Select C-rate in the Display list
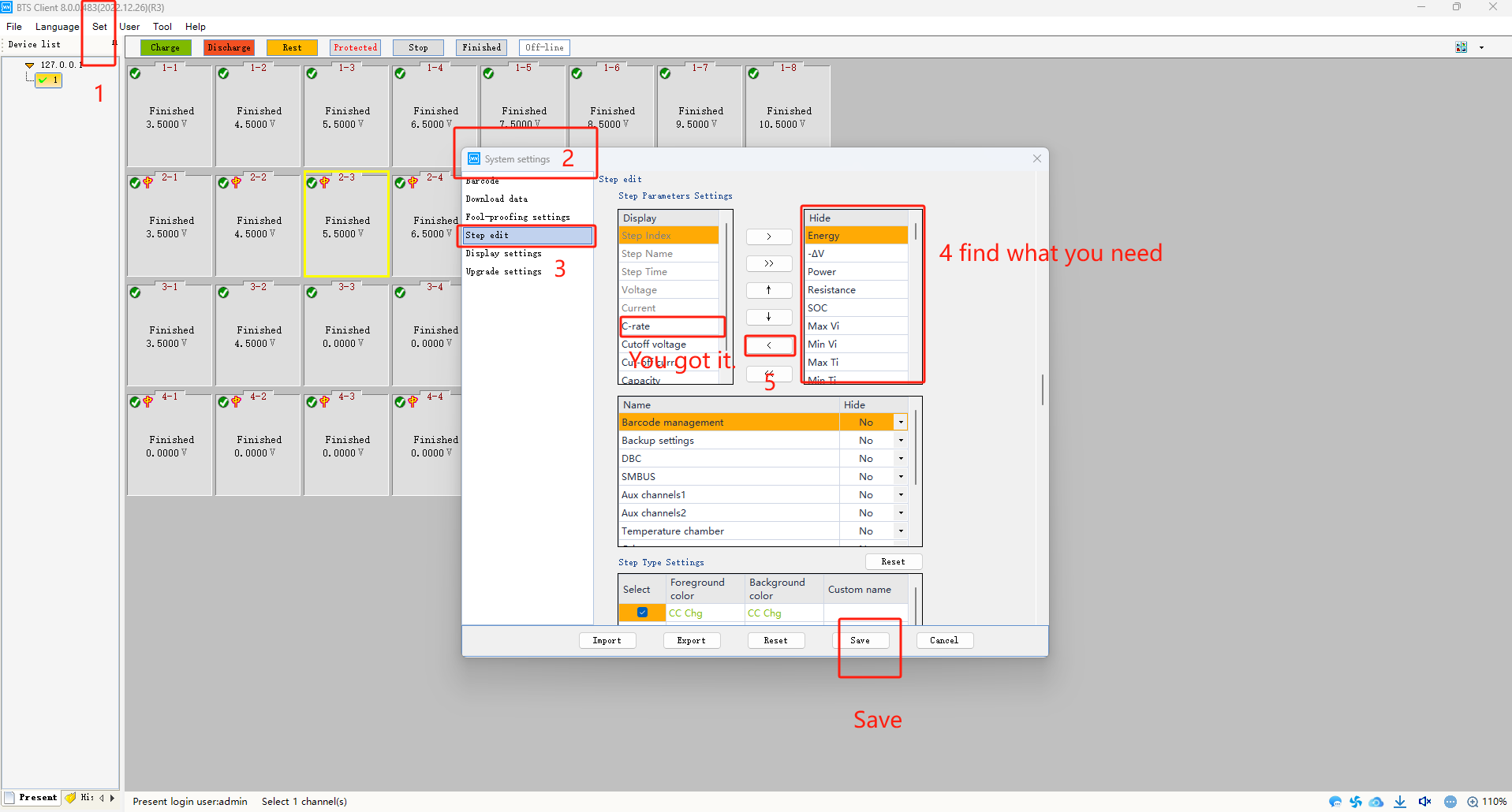Image resolution: width=1512 pixels, height=812 pixels. coord(670,326)
